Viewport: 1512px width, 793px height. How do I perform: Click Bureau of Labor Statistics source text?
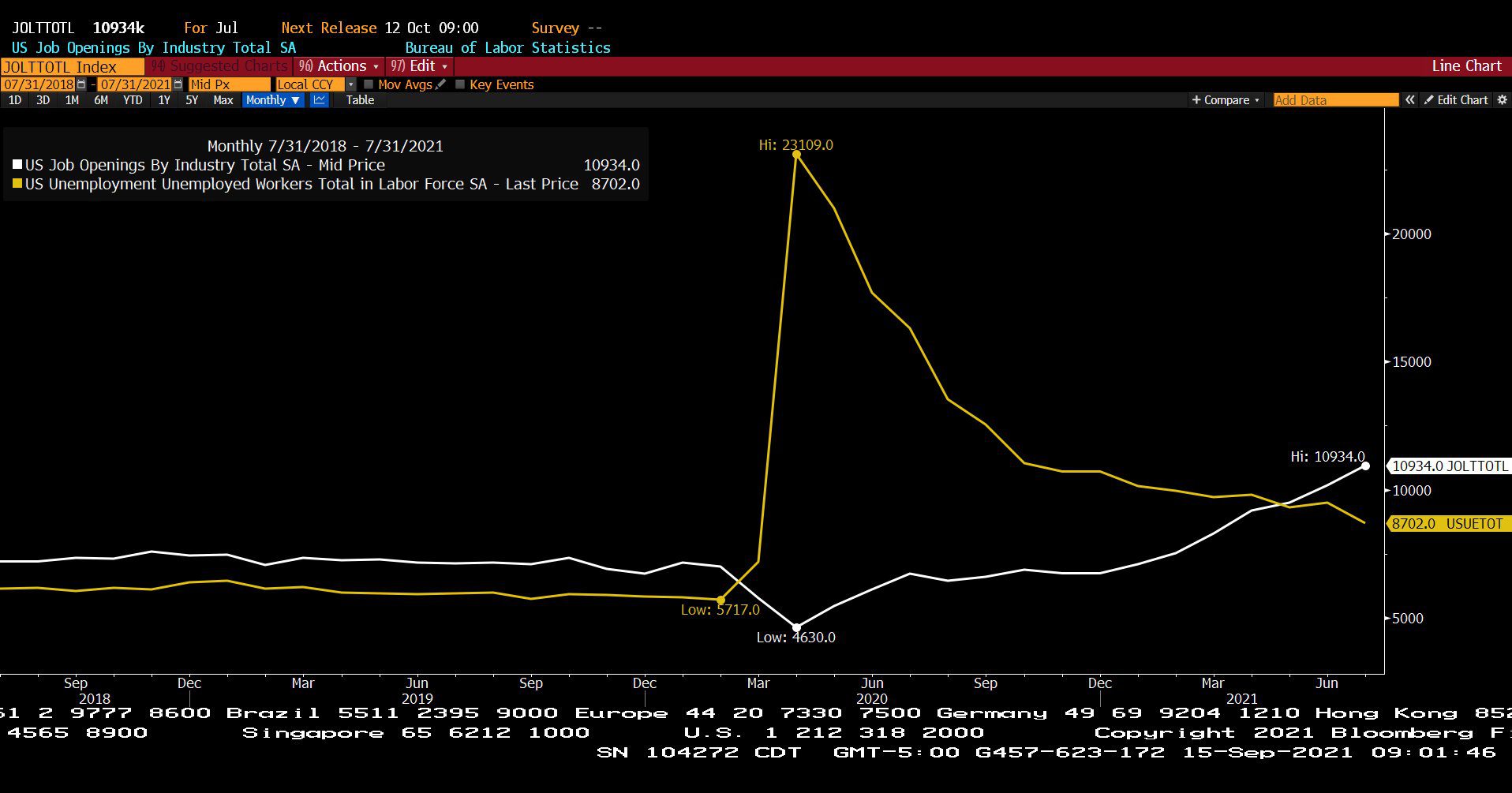(x=507, y=47)
